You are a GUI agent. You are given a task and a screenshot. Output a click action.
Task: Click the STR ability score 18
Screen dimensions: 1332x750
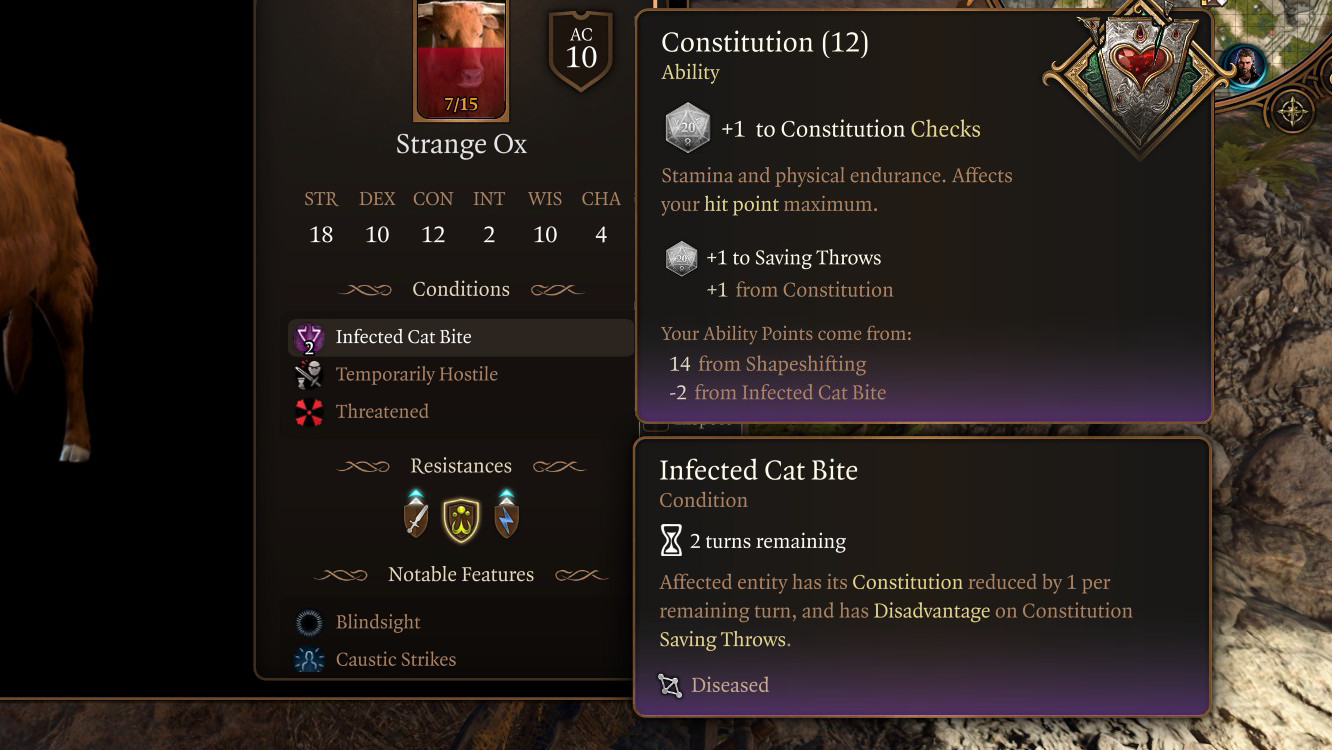[x=321, y=235]
